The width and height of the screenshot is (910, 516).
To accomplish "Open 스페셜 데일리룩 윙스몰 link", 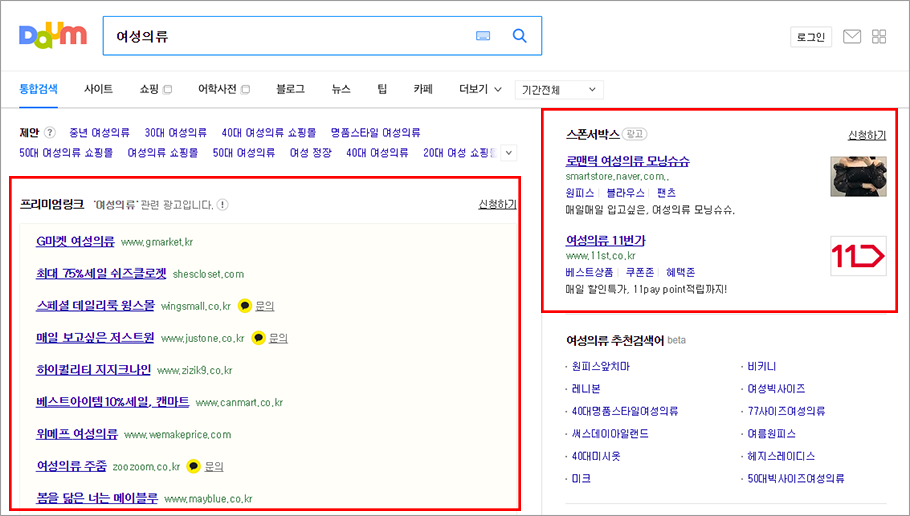I will coord(95,305).
